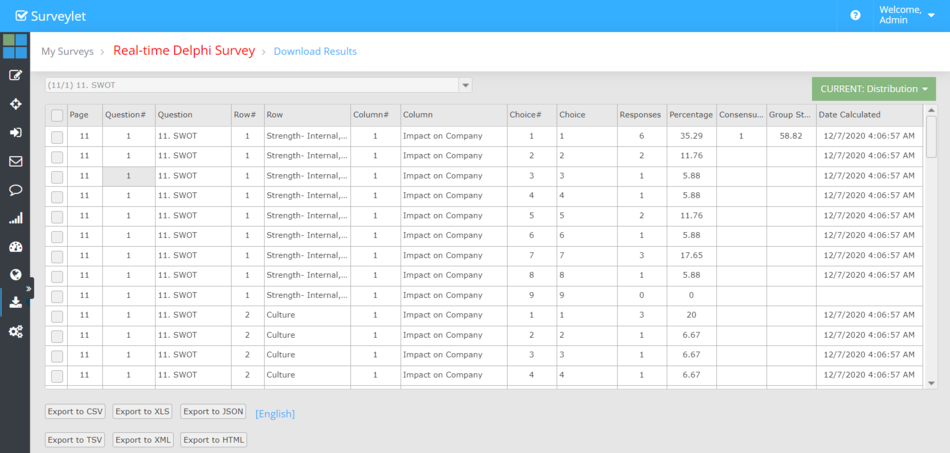Toggle the select-all checkbox in table header
This screenshot has width=950, height=453.
click(x=57, y=115)
